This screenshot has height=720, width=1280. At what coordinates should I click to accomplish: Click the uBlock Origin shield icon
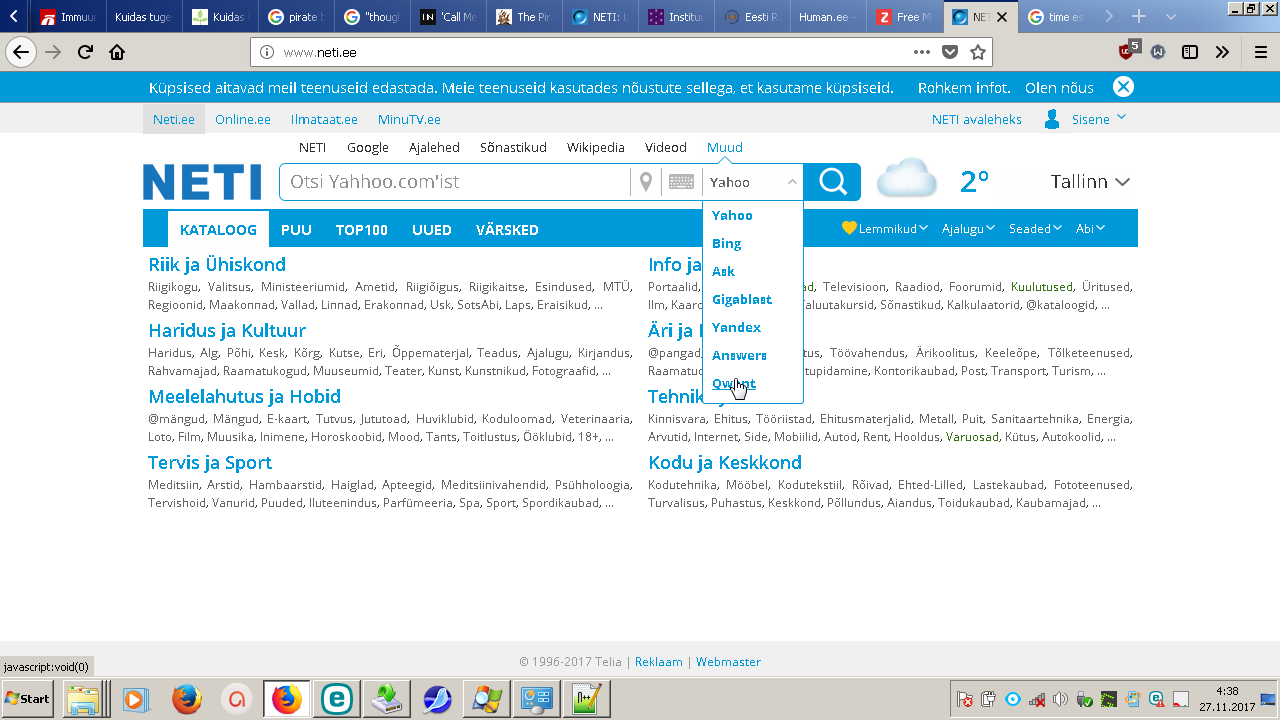1128,51
